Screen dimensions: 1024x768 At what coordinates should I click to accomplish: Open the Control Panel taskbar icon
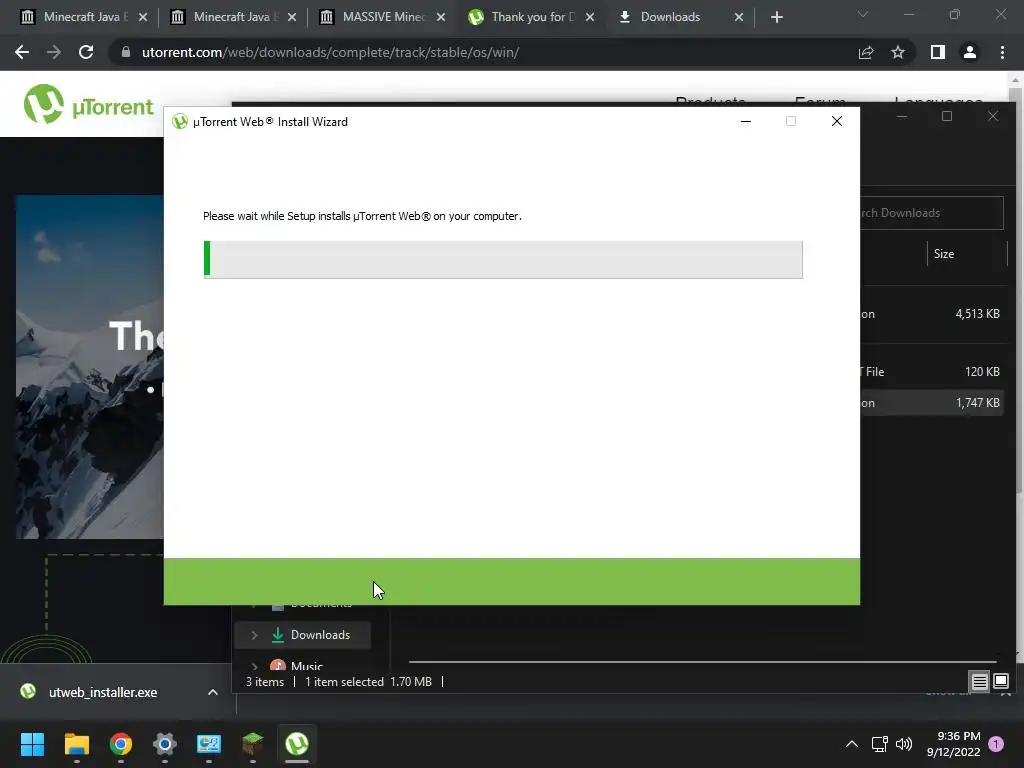[x=209, y=744]
